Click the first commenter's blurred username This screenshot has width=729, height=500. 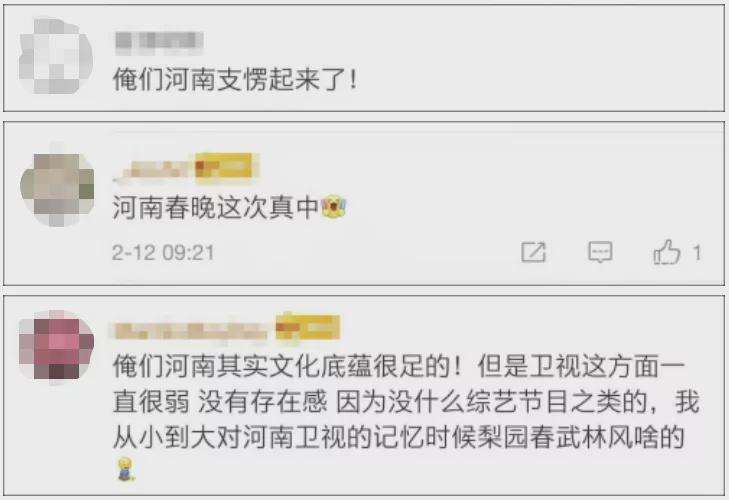[159, 40]
